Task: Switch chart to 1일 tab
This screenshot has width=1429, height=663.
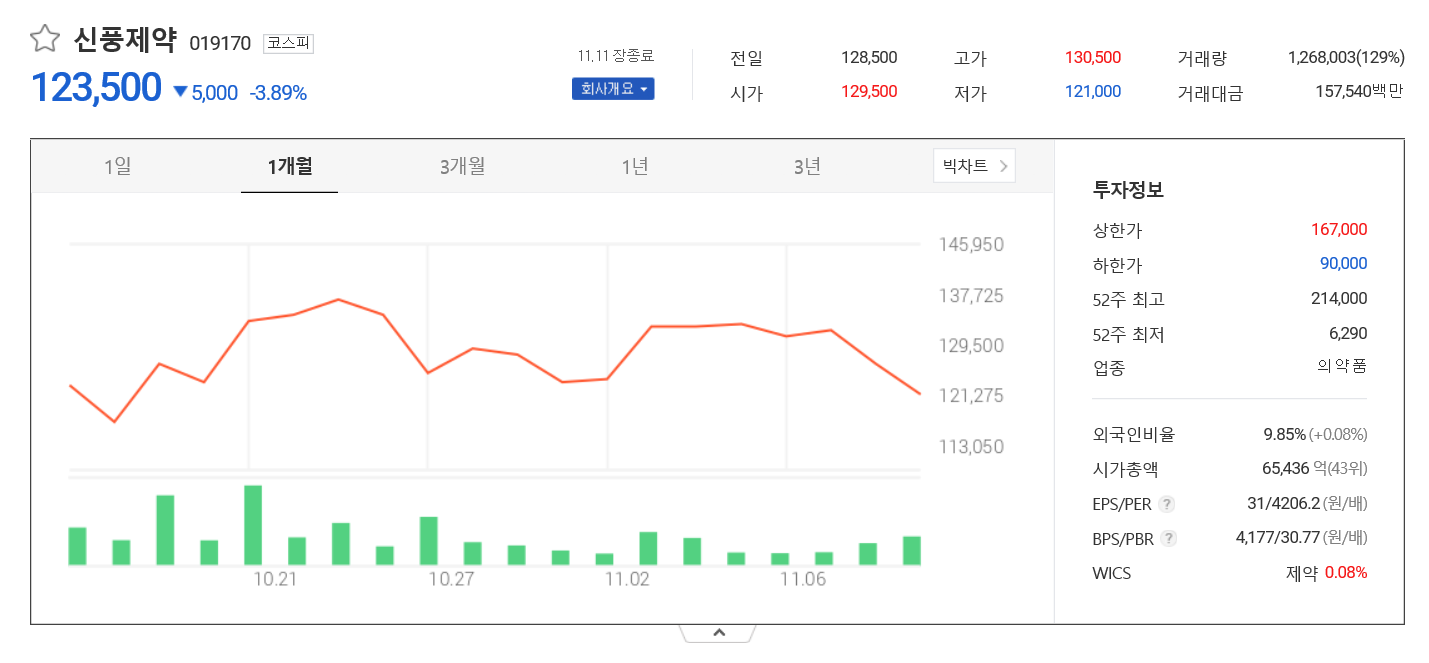Action: (117, 167)
